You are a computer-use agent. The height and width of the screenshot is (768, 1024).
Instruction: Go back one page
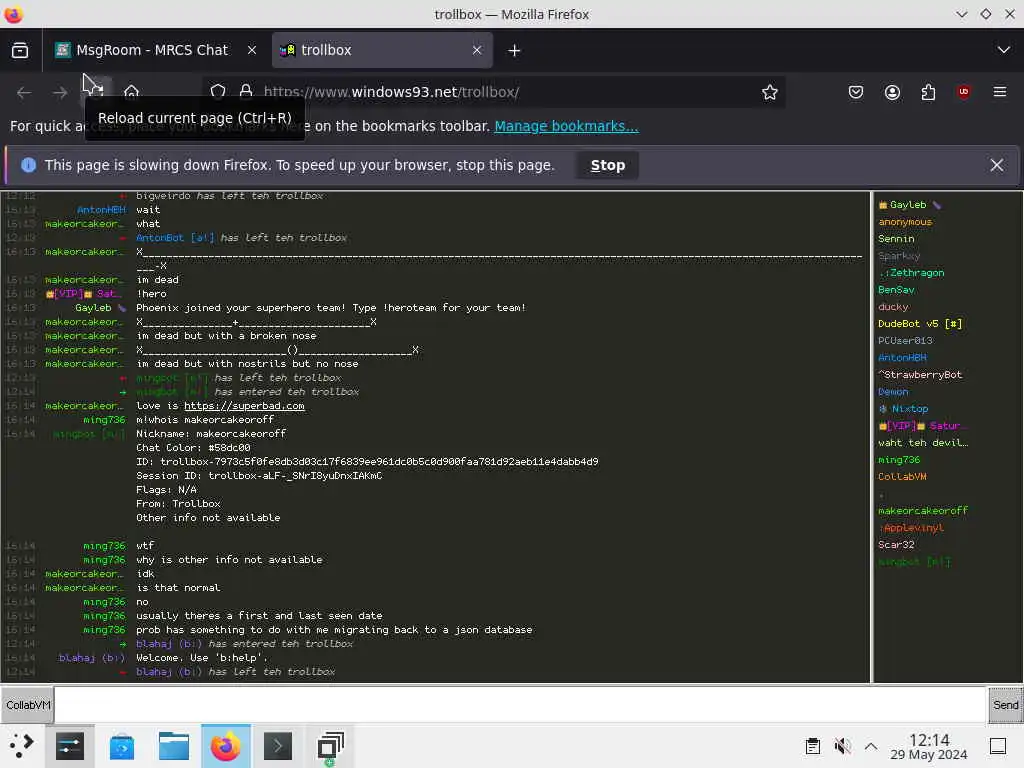[24, 92]
